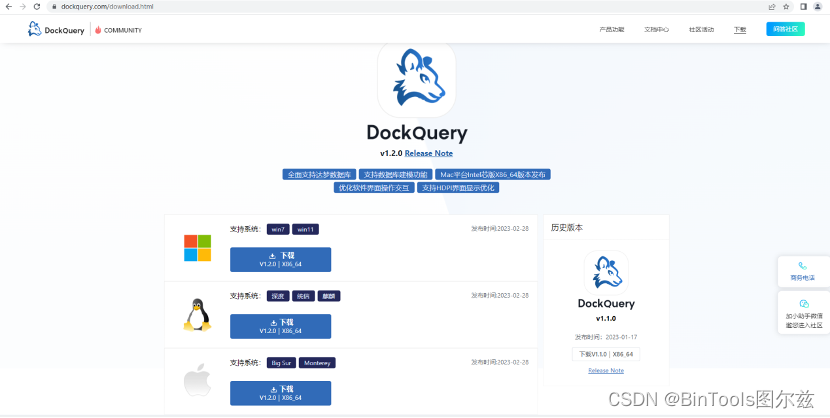The image size is (830, 418).
Task: Open the v1.2.0 Release Note link
Action: pos(429,153)
